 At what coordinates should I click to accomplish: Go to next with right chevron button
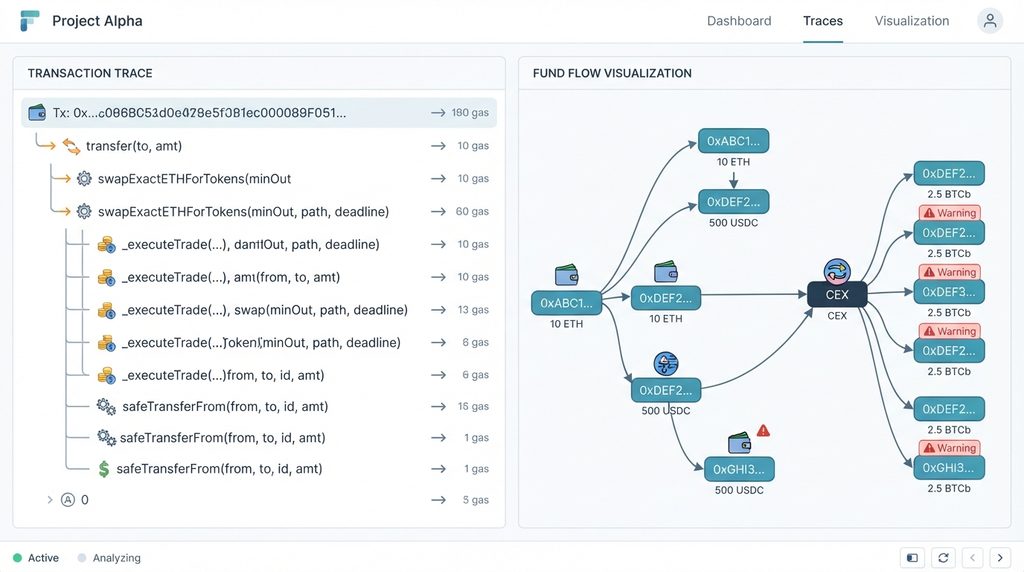click(1000, 558)
